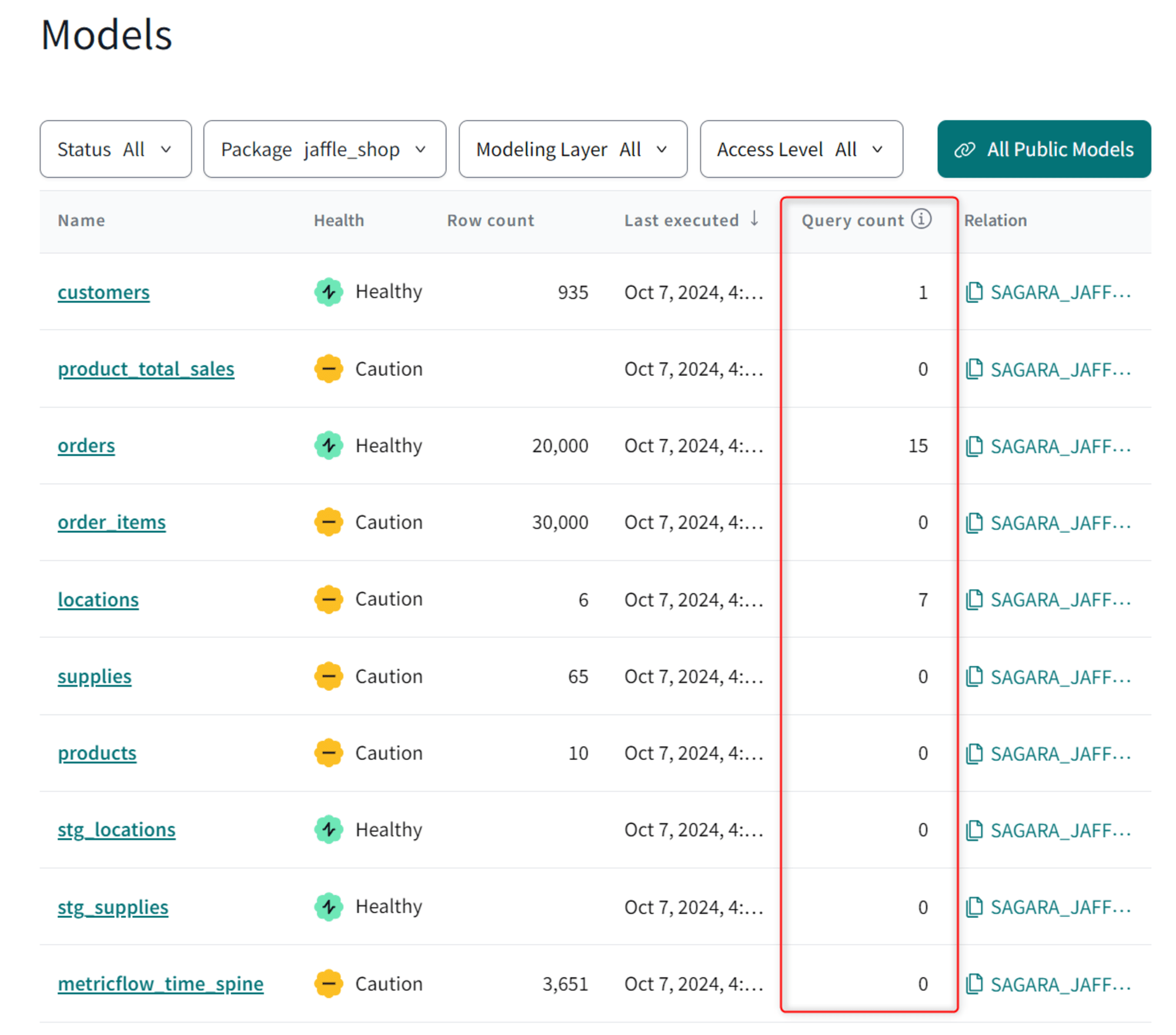The width and height of the screenshot is (1176, 1035).
Task: Click the Caution badge icon for metricflow_time_spine
Action: pos(329,984)
